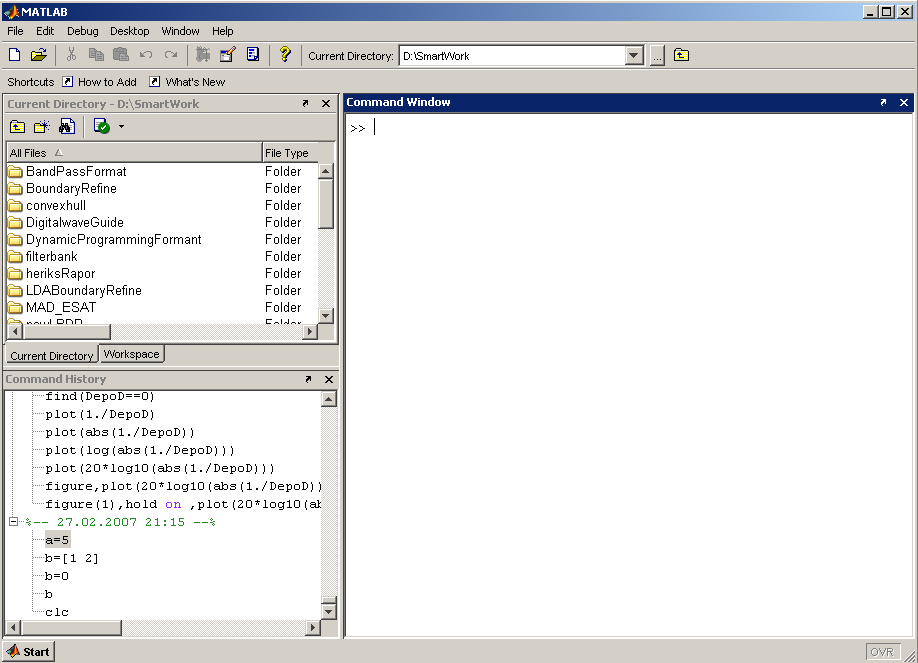Select the MAD_ESAT folder
Image resolution: width=918 pixels, height=663 pixels.
[x=61, y=307]
